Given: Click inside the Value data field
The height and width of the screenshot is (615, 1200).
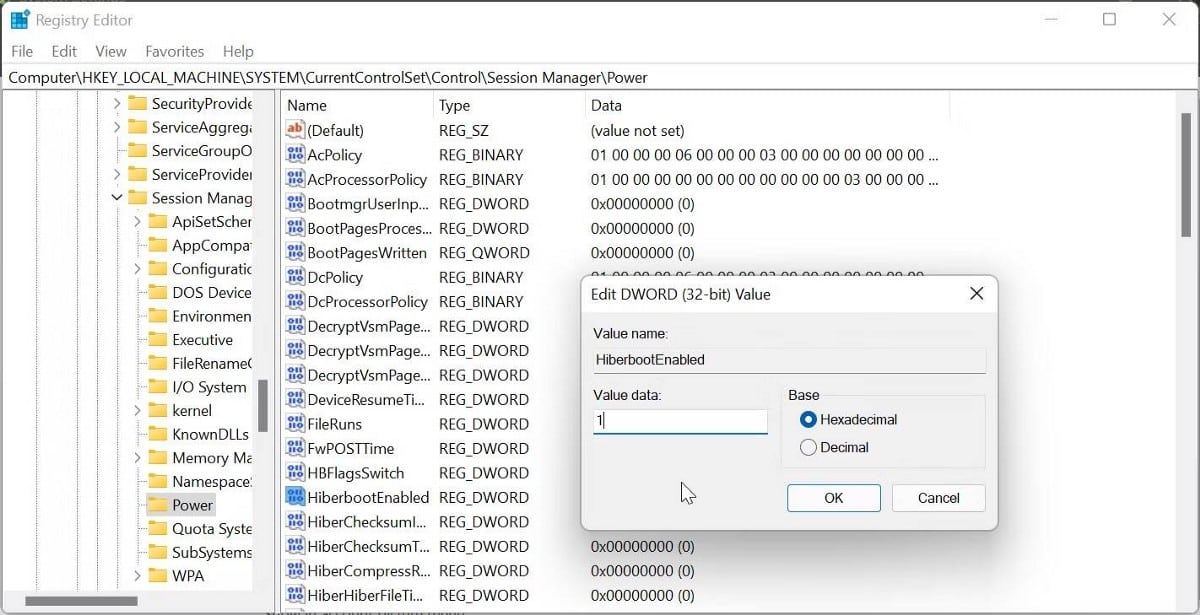Looking at the screenshot, I should [680, 420].
